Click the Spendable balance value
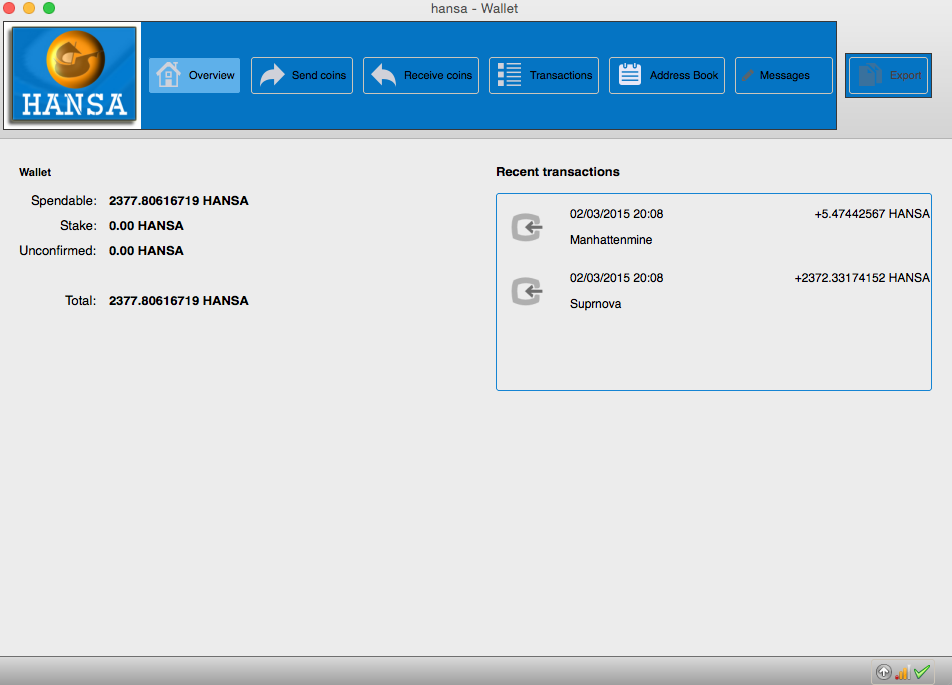Screen dimensions: 952x685 tap(178, 200)
